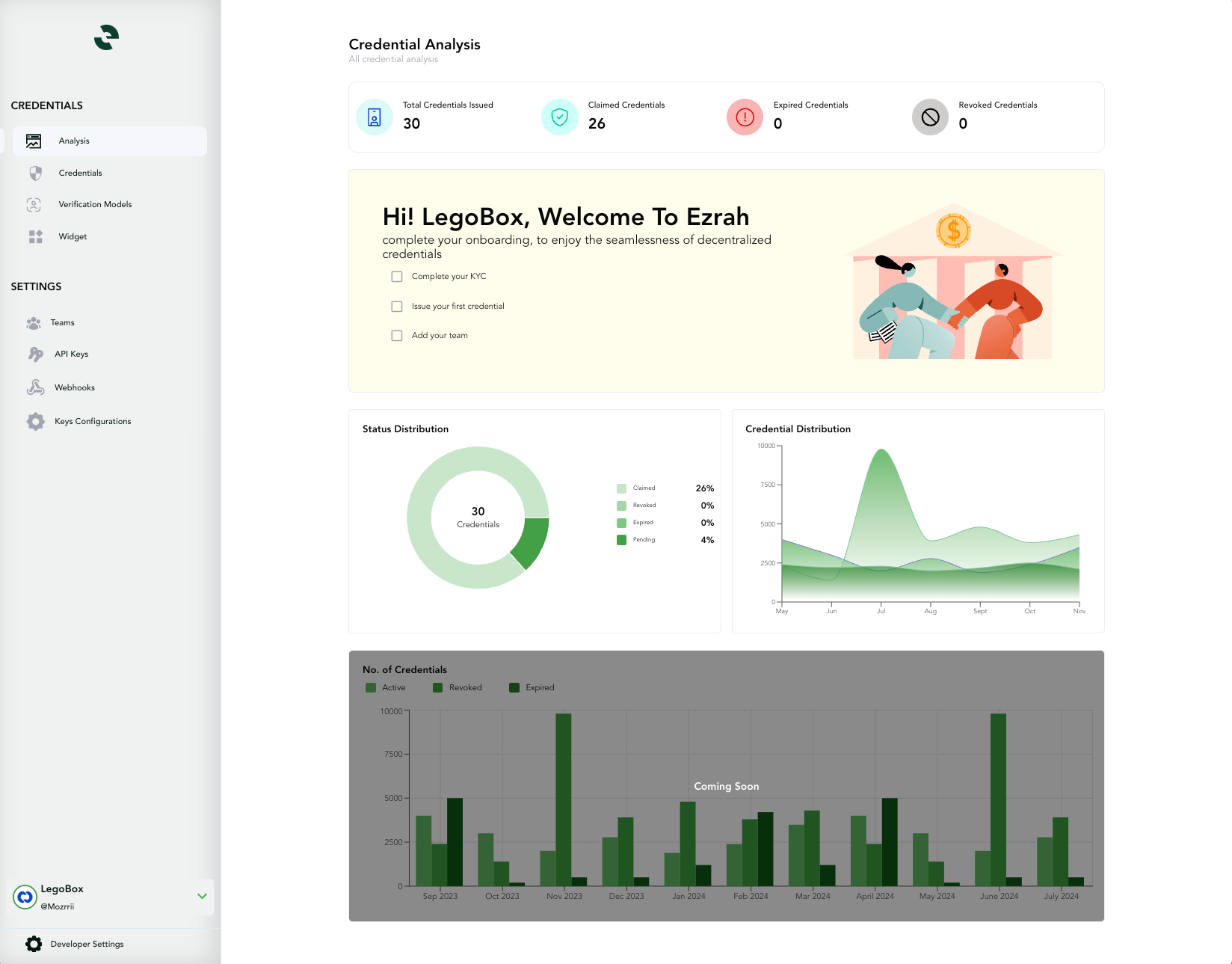Click the Ezrah logo in sidebar
1232x964 pixels.
(x=106, y=37)
